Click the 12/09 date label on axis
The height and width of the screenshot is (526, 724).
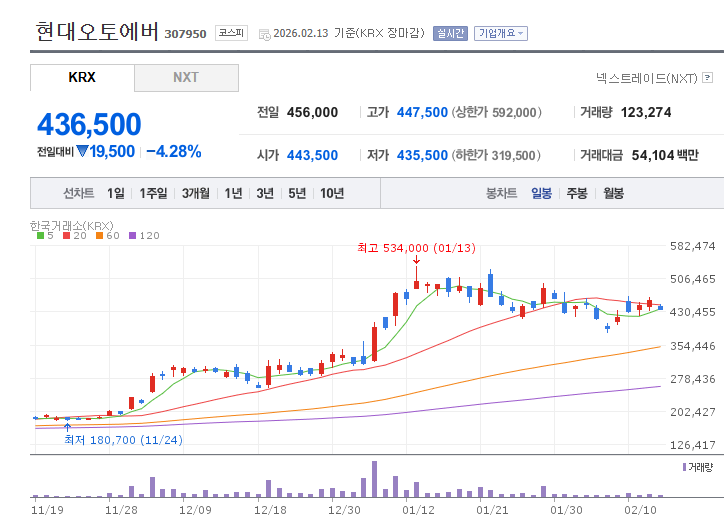click(195, 510)
